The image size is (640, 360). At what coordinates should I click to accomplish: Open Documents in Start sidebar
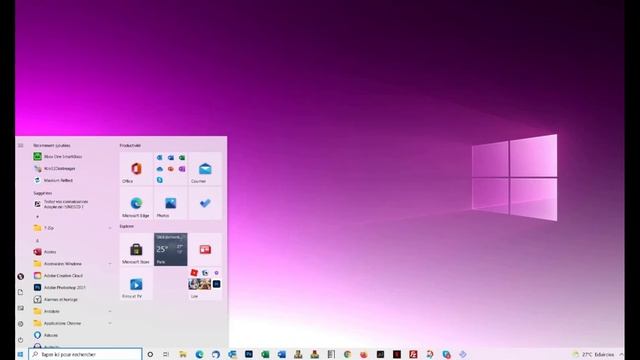21,292
